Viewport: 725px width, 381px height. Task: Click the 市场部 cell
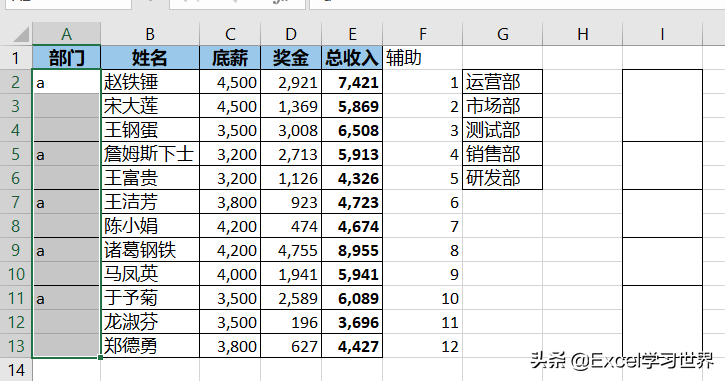click(503, 106)
